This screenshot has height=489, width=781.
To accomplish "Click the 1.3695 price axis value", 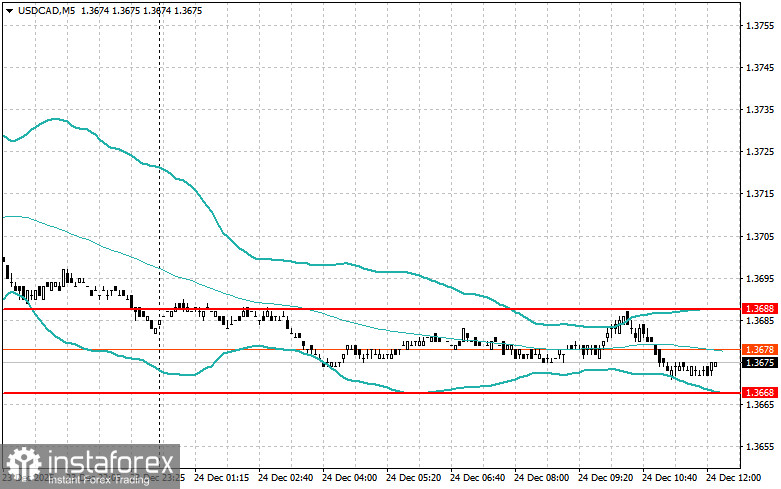I will 761,278.
